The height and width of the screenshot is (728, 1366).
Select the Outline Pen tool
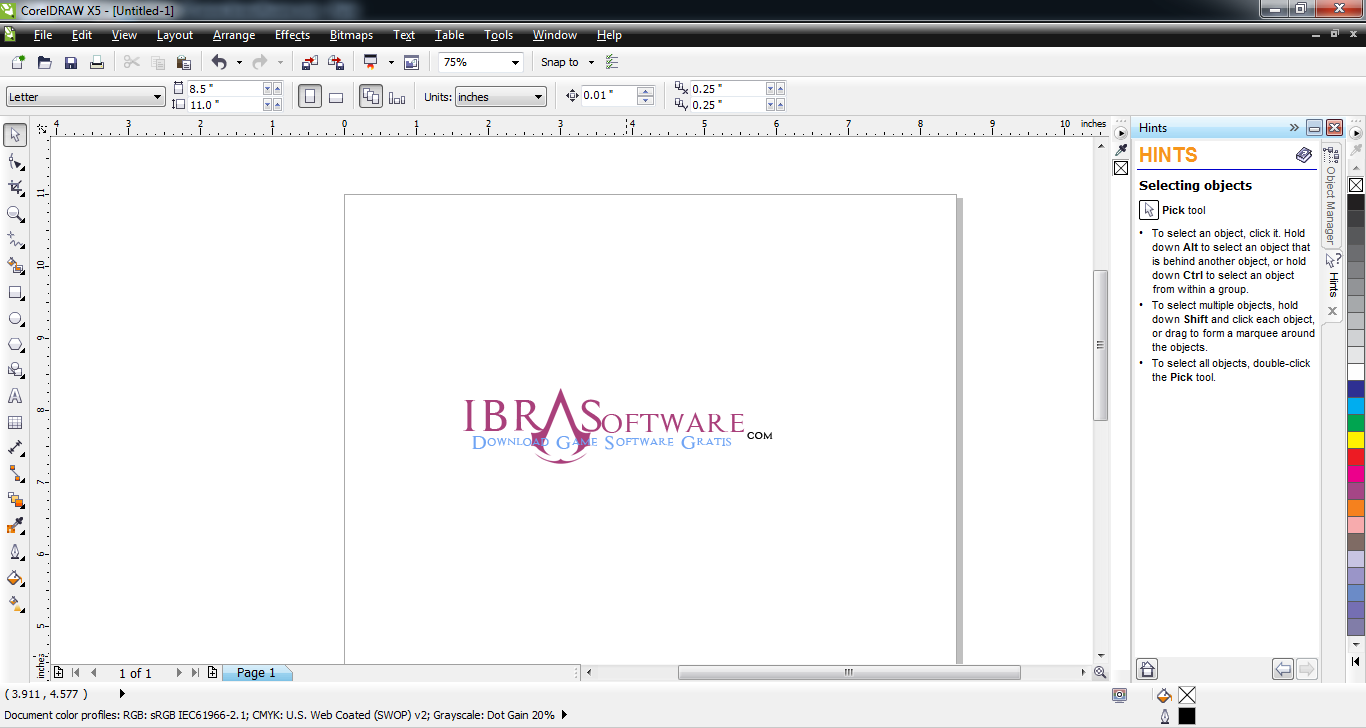tap(15, 552)
